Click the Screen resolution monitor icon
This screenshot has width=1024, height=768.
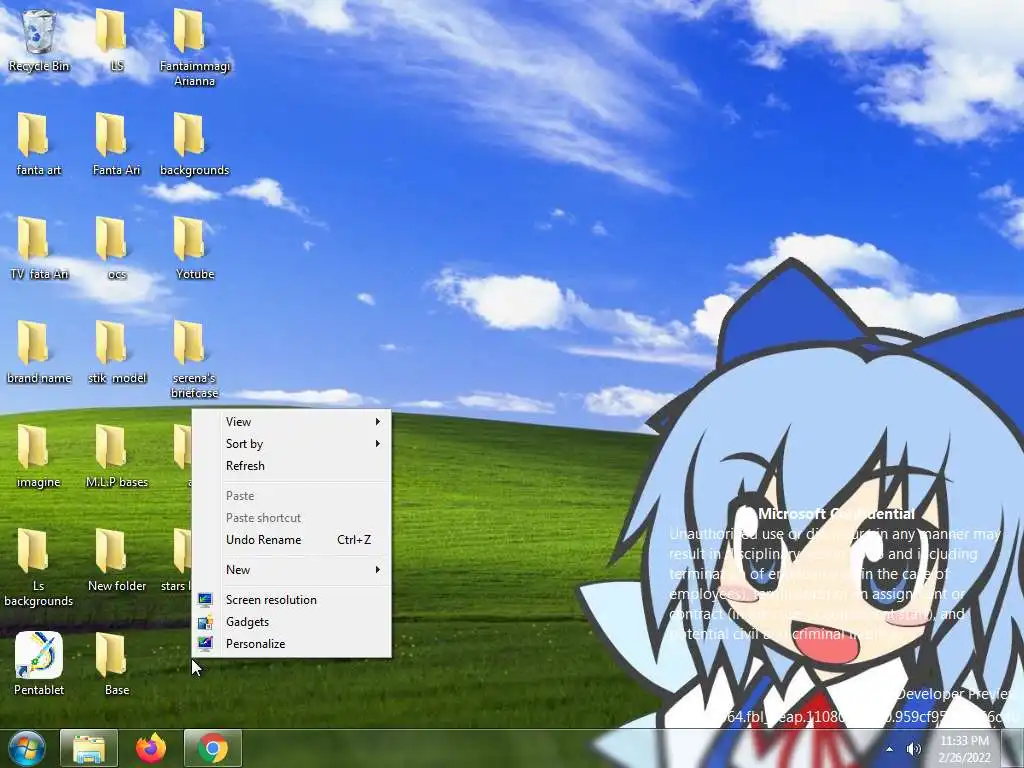pyautogui.click(x=205, y=600)
